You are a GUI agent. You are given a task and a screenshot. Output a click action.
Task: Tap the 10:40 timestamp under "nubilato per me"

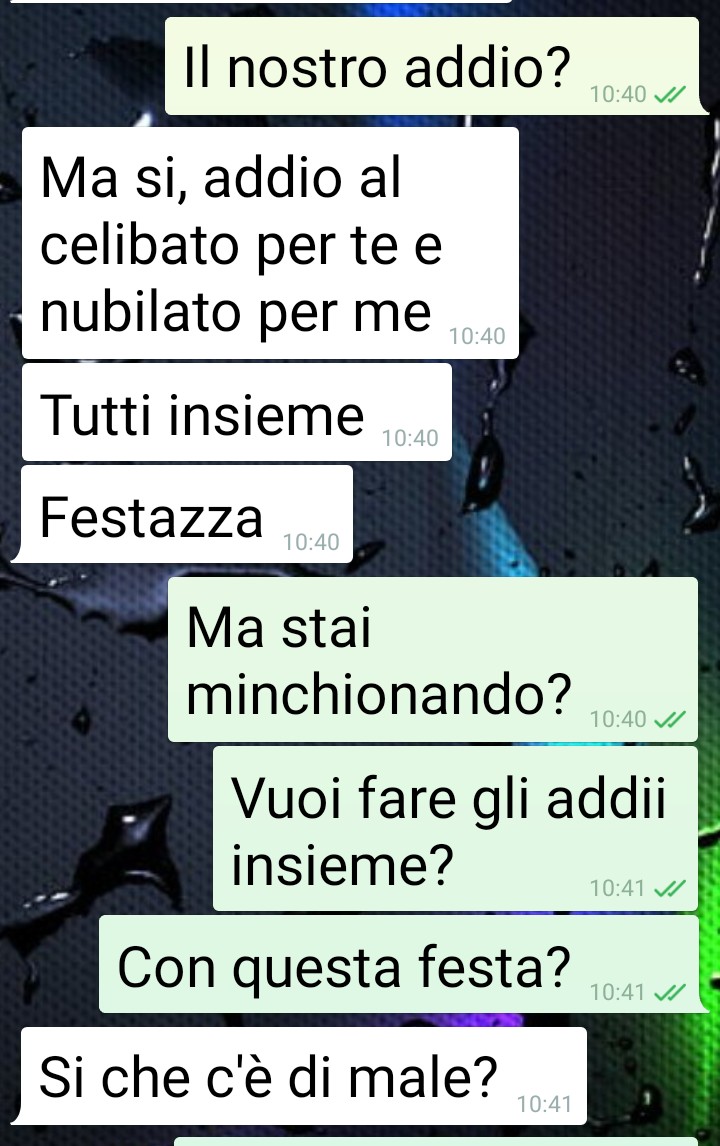click(x=477, y=336)
